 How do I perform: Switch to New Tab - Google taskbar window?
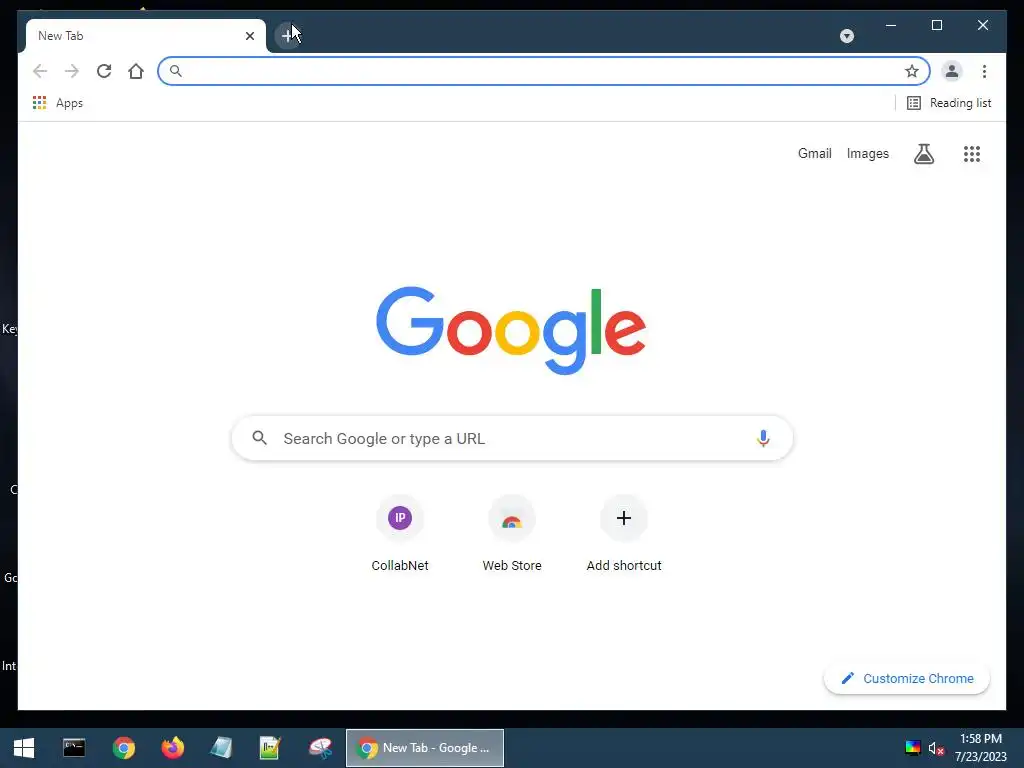click(x=425, y=748)
